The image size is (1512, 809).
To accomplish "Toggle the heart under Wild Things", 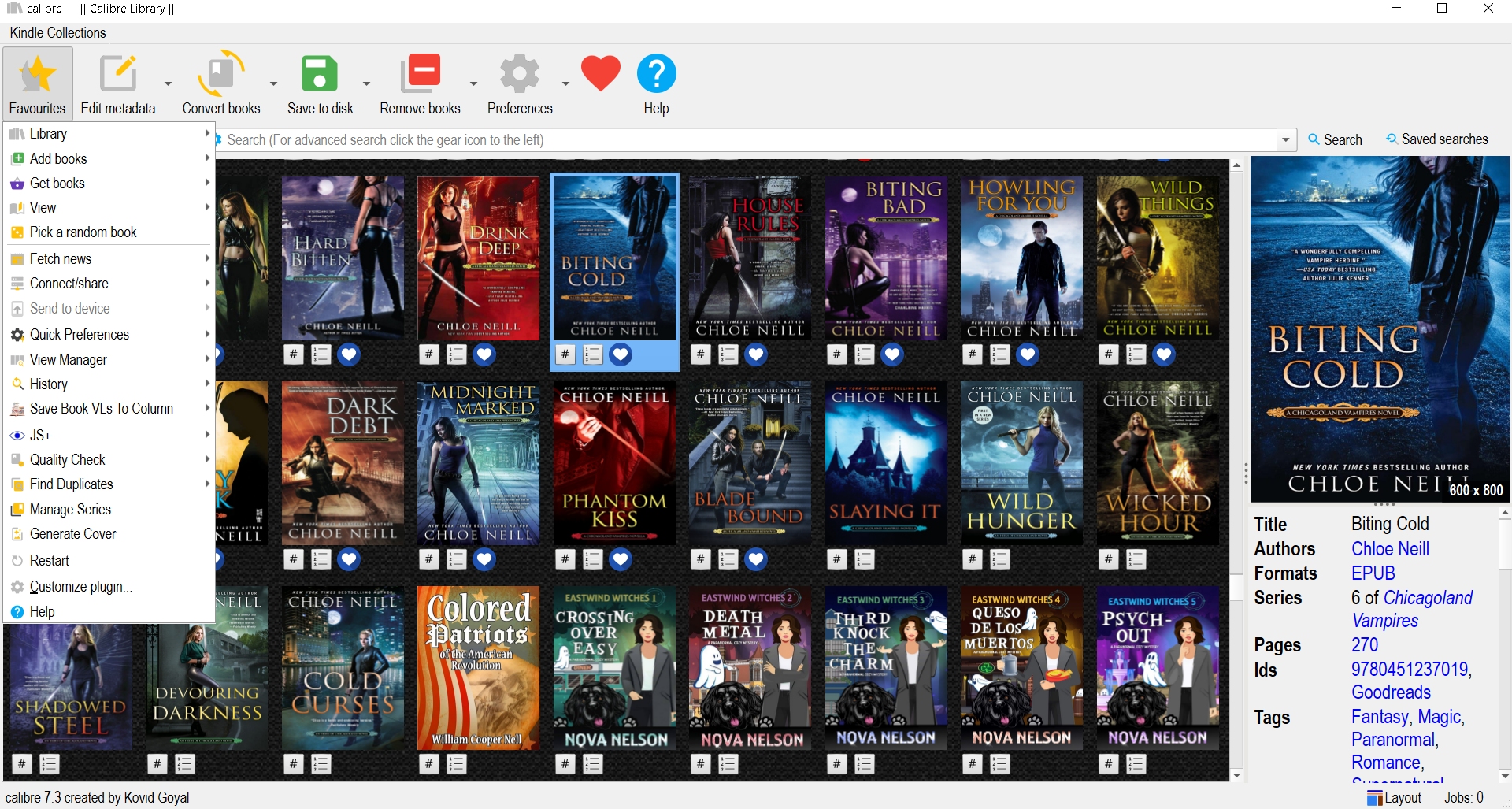I will 1164,354.
